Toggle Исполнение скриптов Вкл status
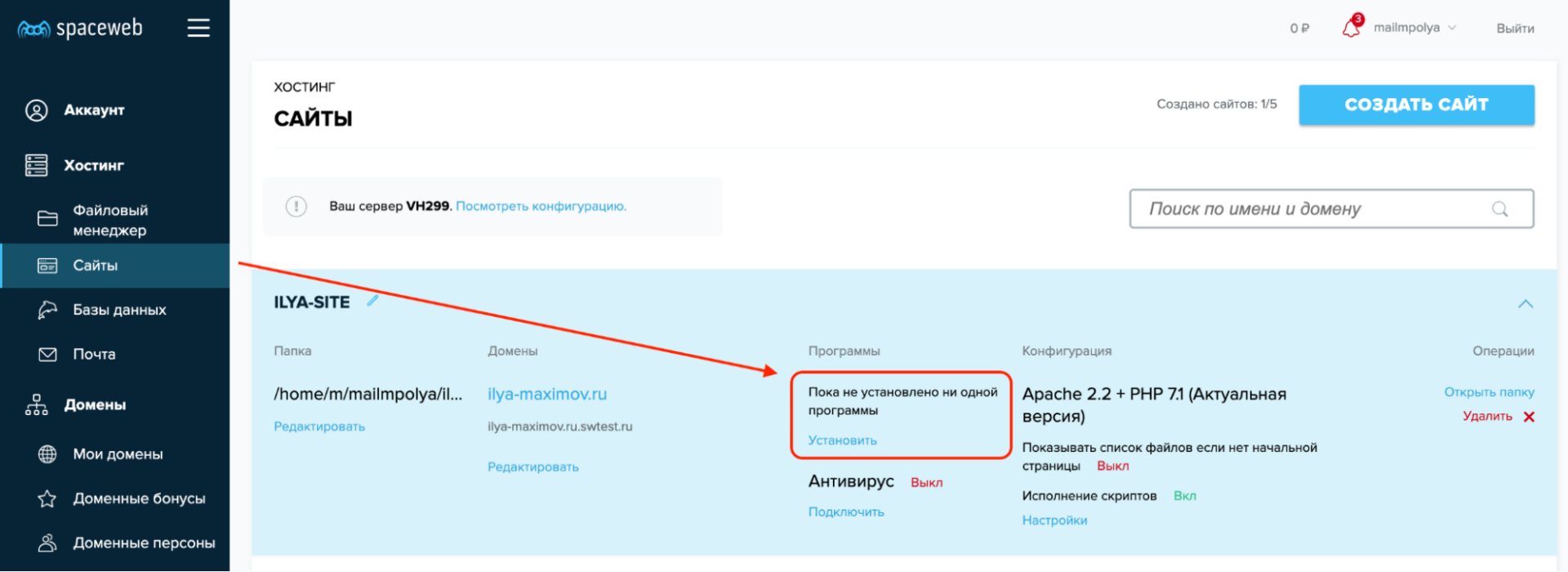 [x=1184, y=496]
